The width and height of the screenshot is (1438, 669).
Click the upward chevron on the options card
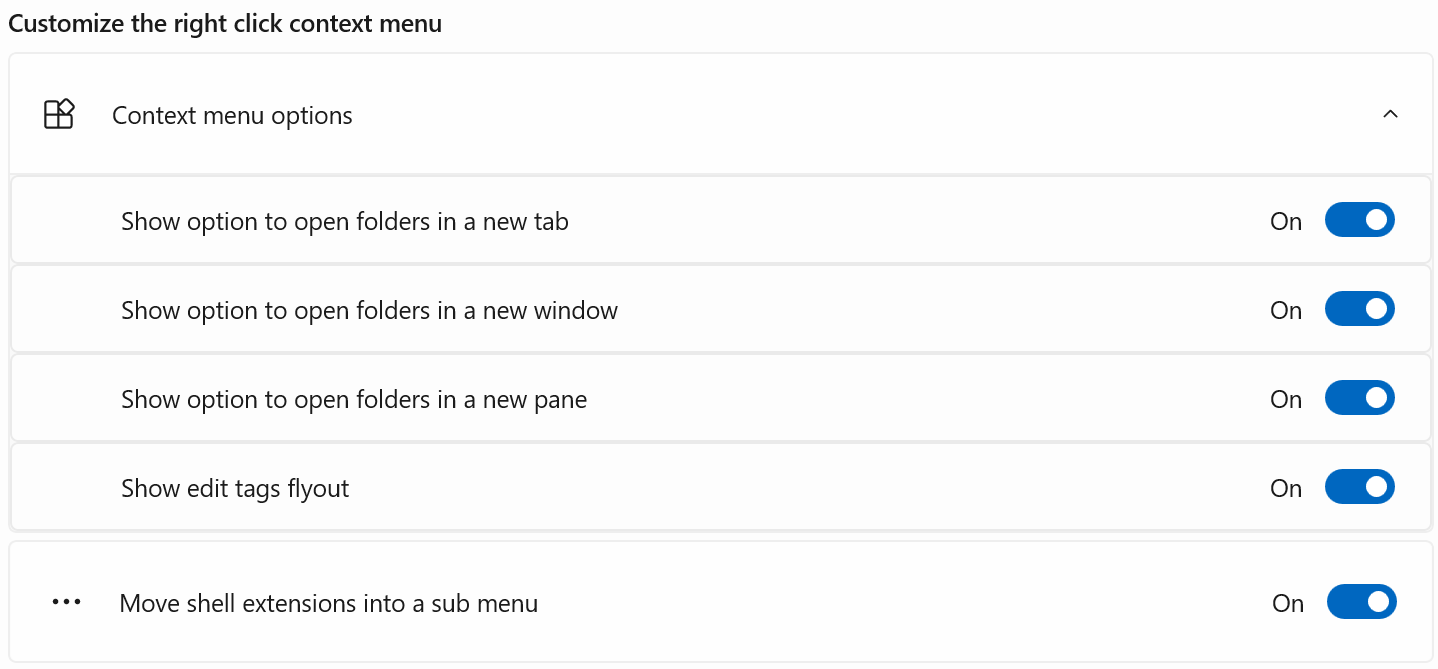1390,114
